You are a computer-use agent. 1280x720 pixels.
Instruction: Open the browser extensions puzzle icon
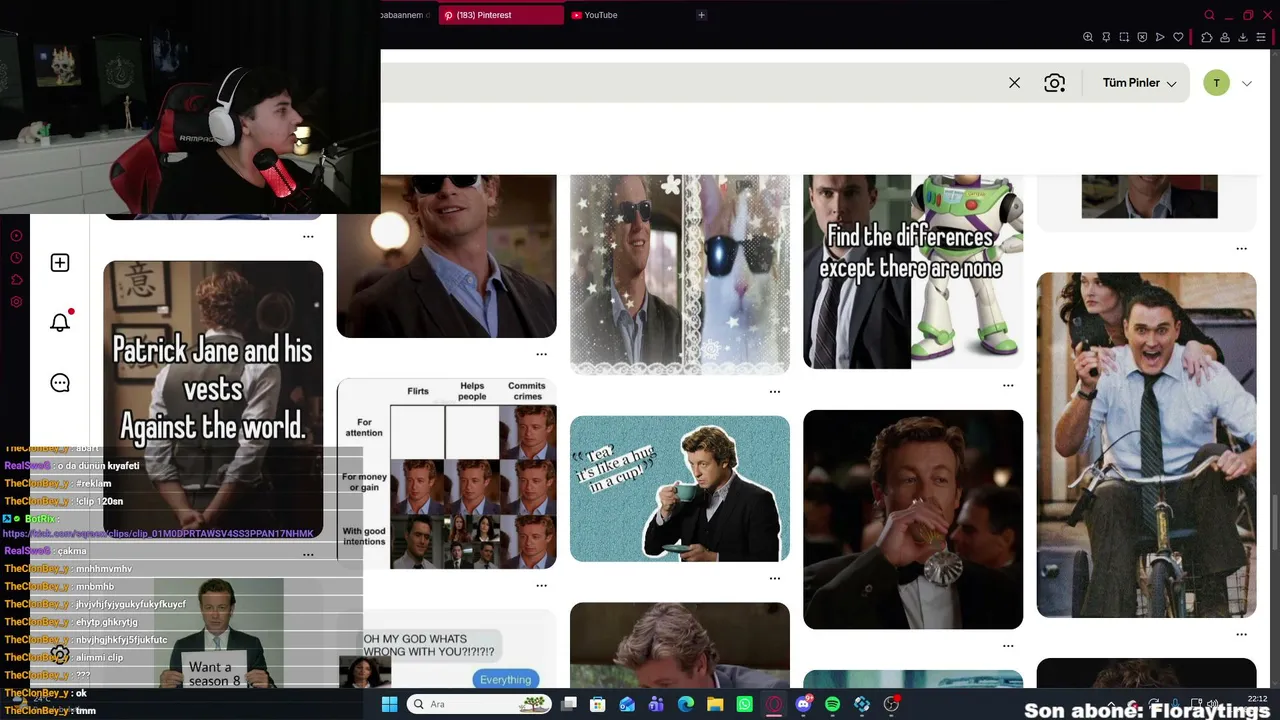(x=1207, y=37)
